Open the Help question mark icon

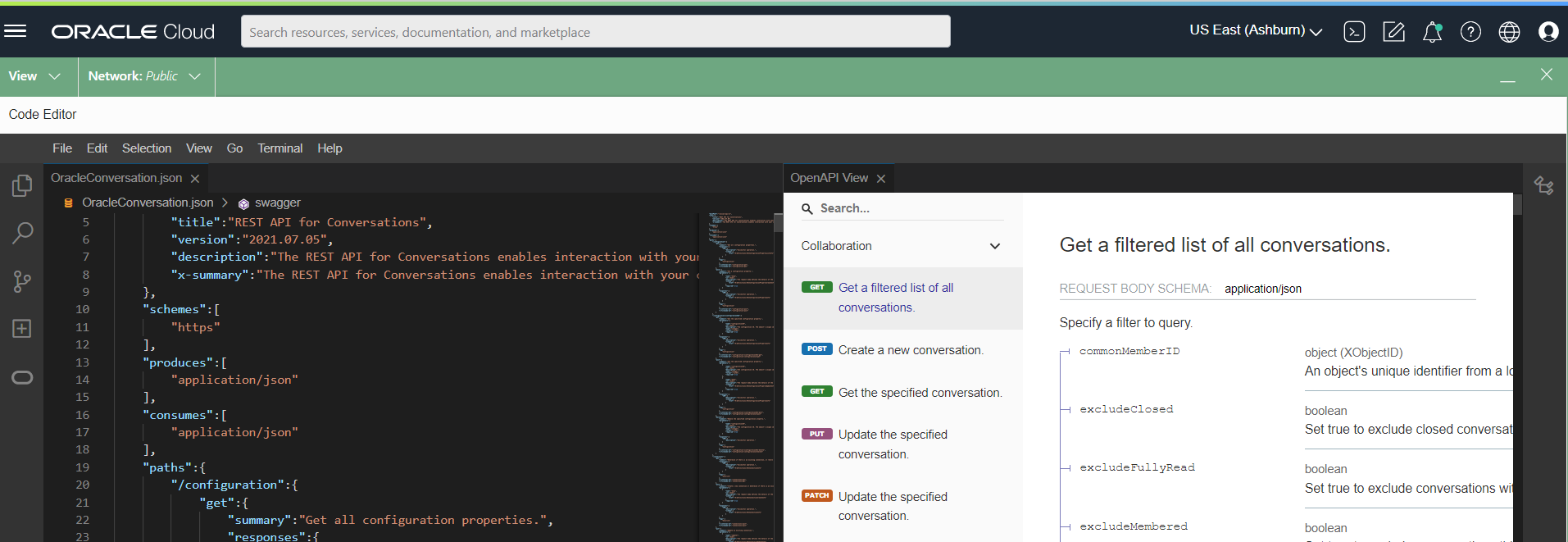click(1470, 32)
